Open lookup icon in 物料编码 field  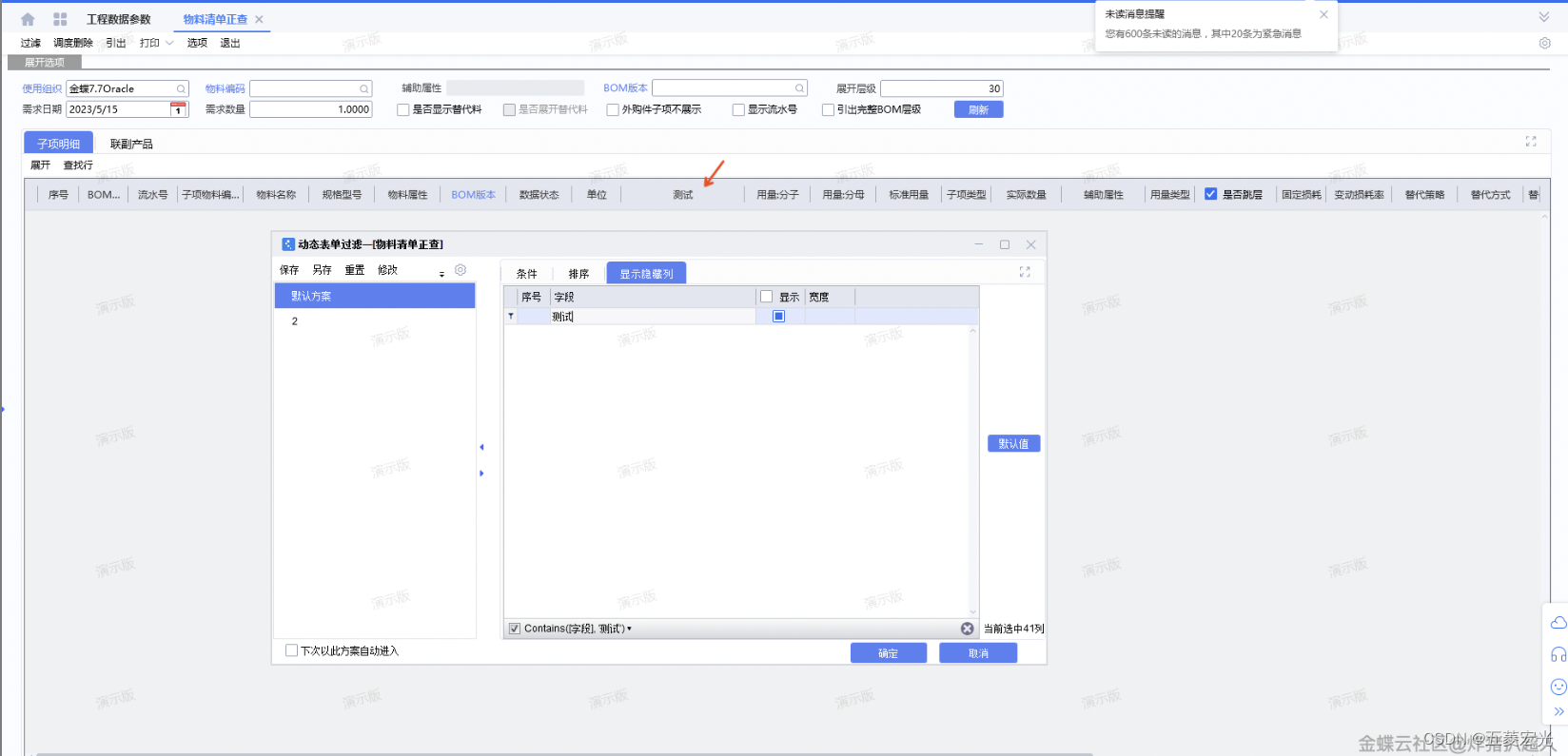(363, 89)
